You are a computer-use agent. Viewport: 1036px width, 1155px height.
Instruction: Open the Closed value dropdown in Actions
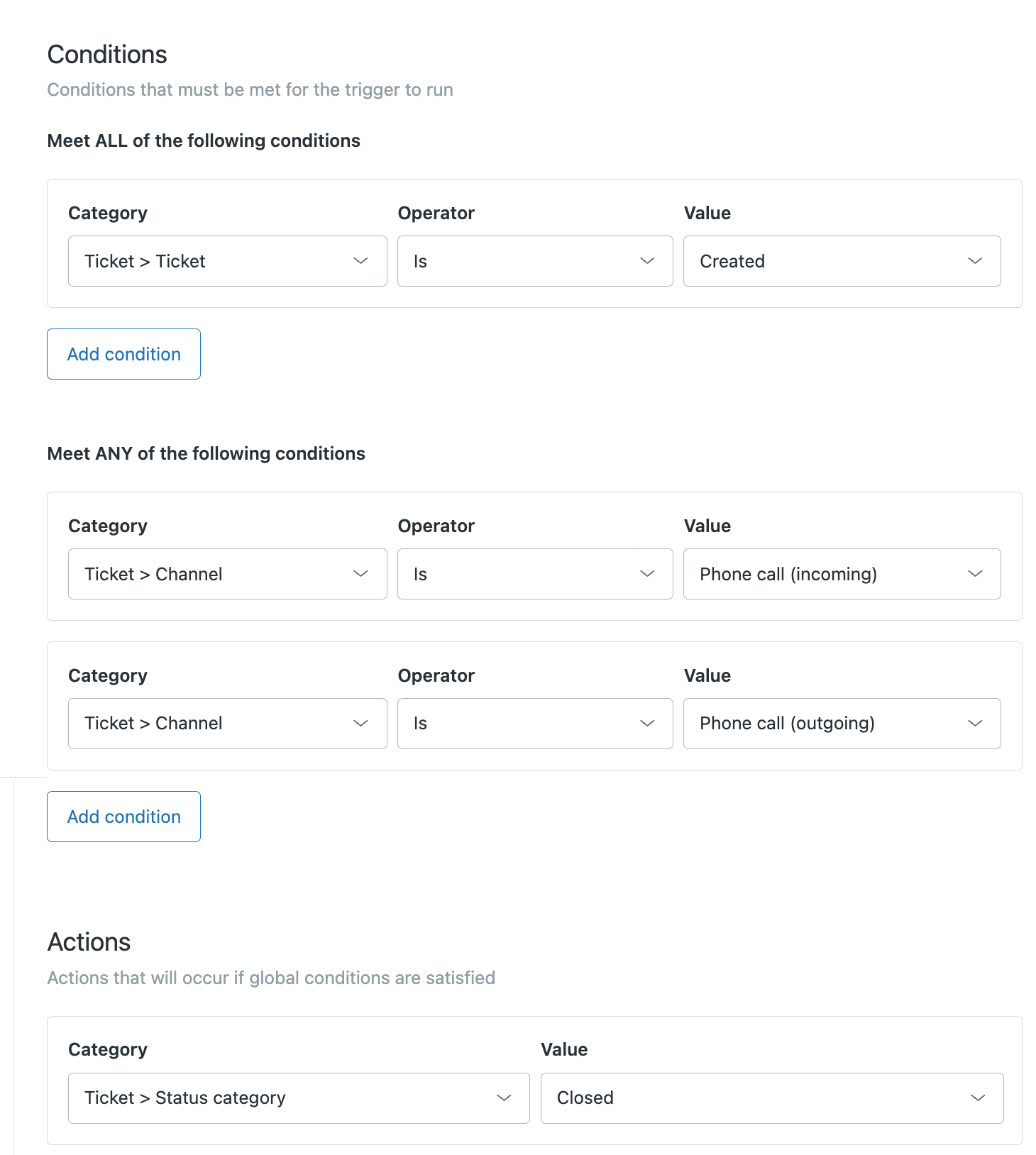771,1098
